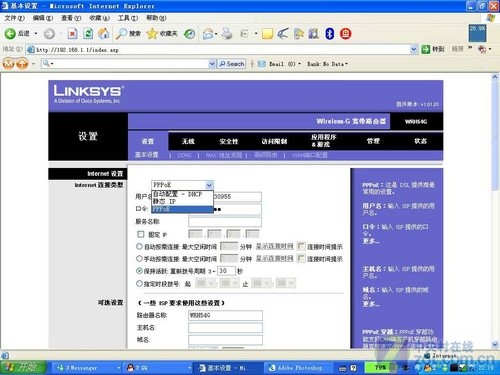Click the router name field WRH54G
The image size is (500, 375).
(225, 315)
